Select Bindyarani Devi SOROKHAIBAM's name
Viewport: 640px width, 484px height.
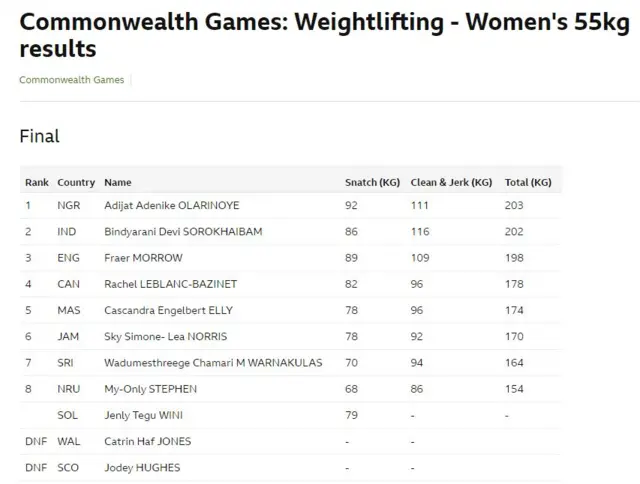[183, 232]
